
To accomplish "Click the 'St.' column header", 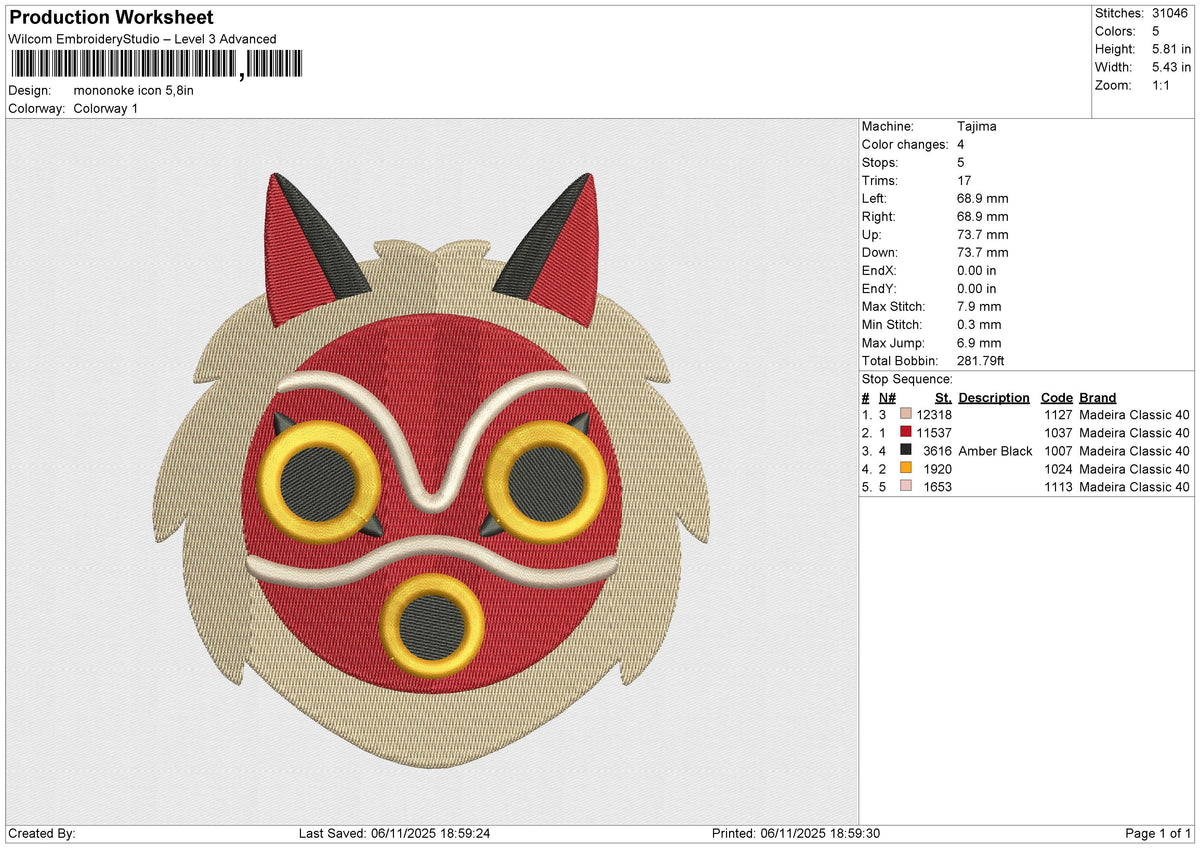I will click(x=943, y=397).
